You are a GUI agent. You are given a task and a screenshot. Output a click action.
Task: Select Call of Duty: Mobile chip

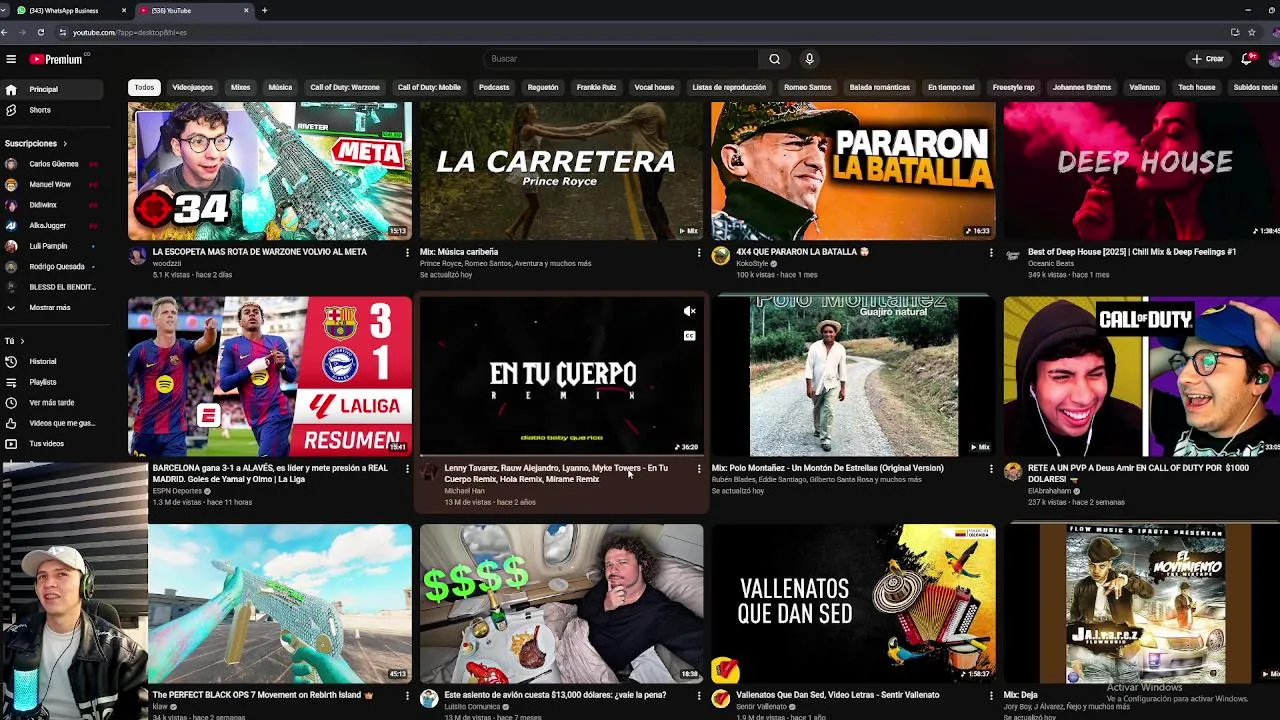tap(429, 87)
